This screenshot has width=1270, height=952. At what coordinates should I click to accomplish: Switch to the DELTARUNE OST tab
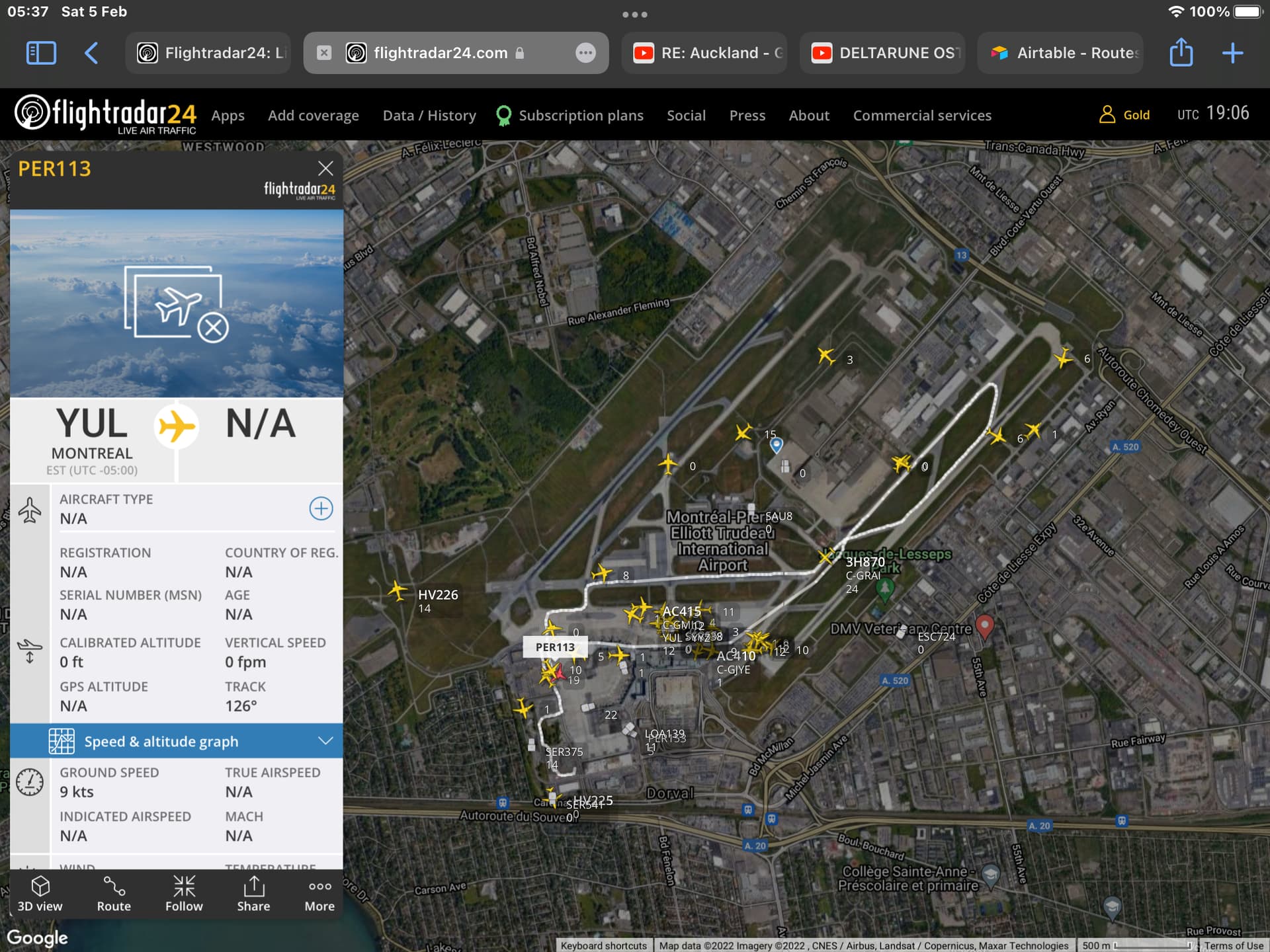click(x=882, y=53)
